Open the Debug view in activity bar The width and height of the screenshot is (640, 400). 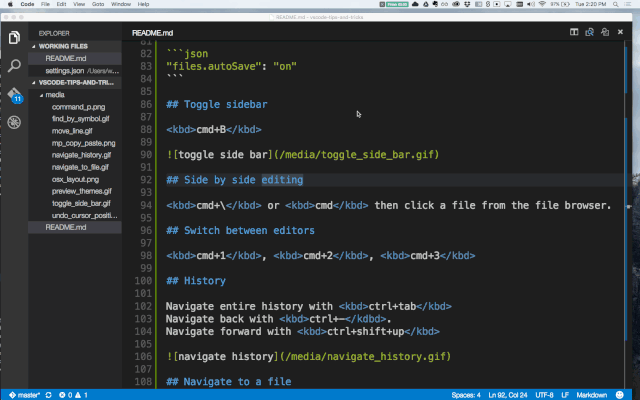click(14, 123)
